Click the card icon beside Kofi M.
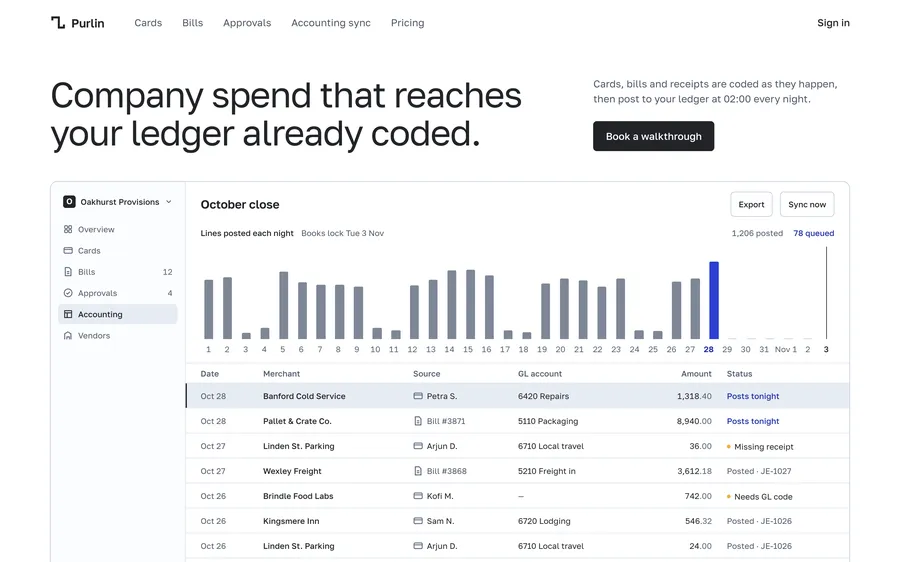This screenshot has height=562, width=900. (418, 496)
